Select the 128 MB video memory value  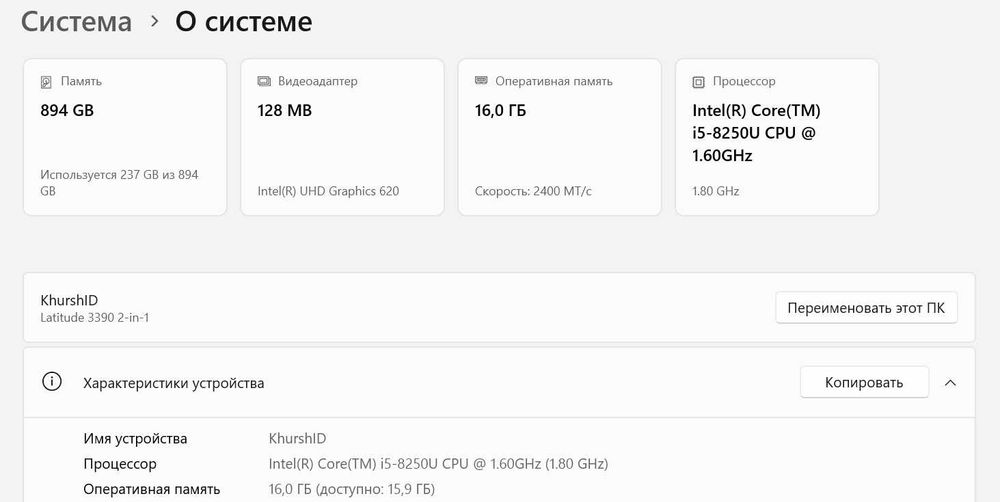coord(285,111)
